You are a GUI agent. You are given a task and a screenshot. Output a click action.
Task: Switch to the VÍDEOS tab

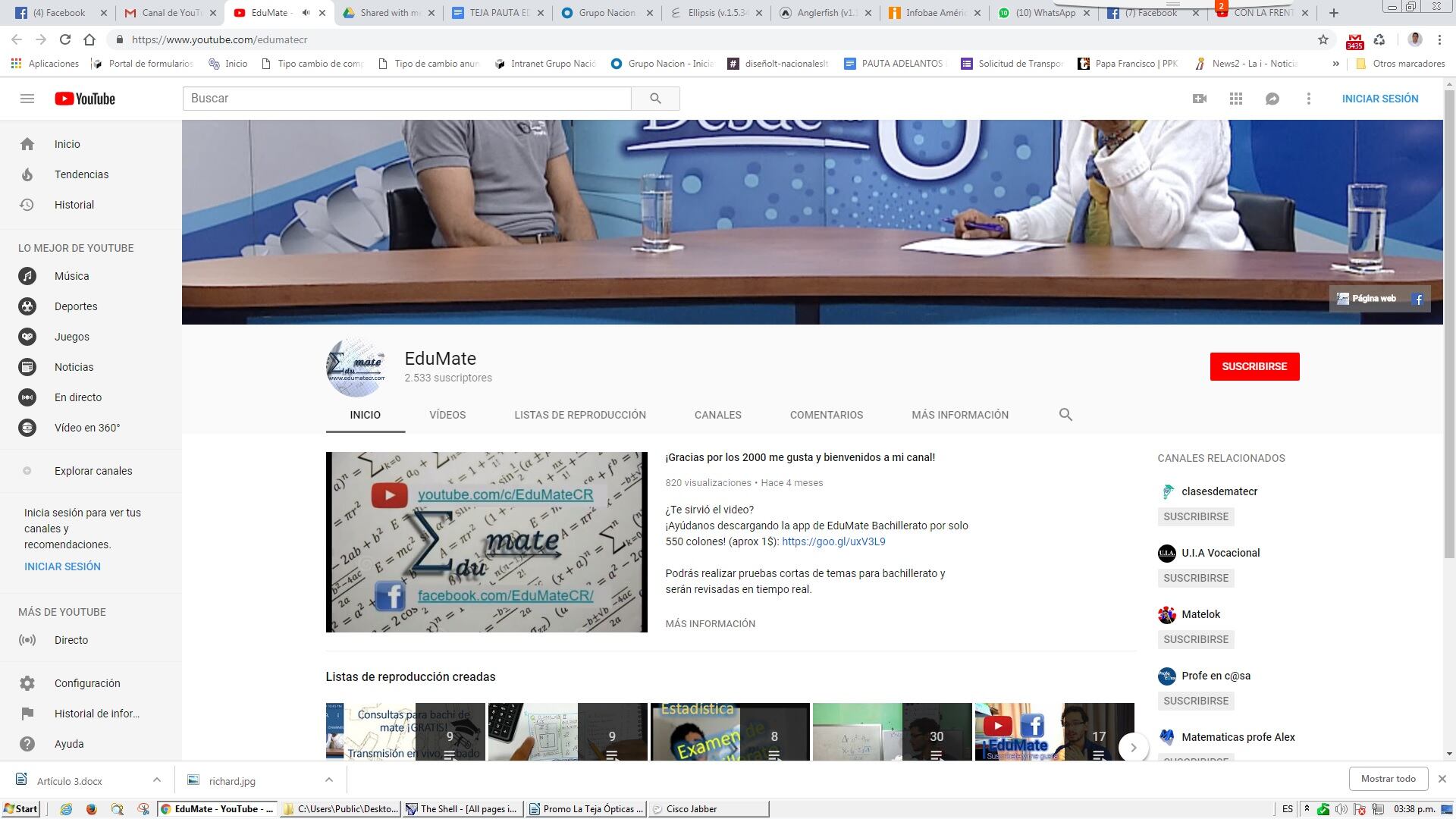pyautogui.click(x=447, y=415)
